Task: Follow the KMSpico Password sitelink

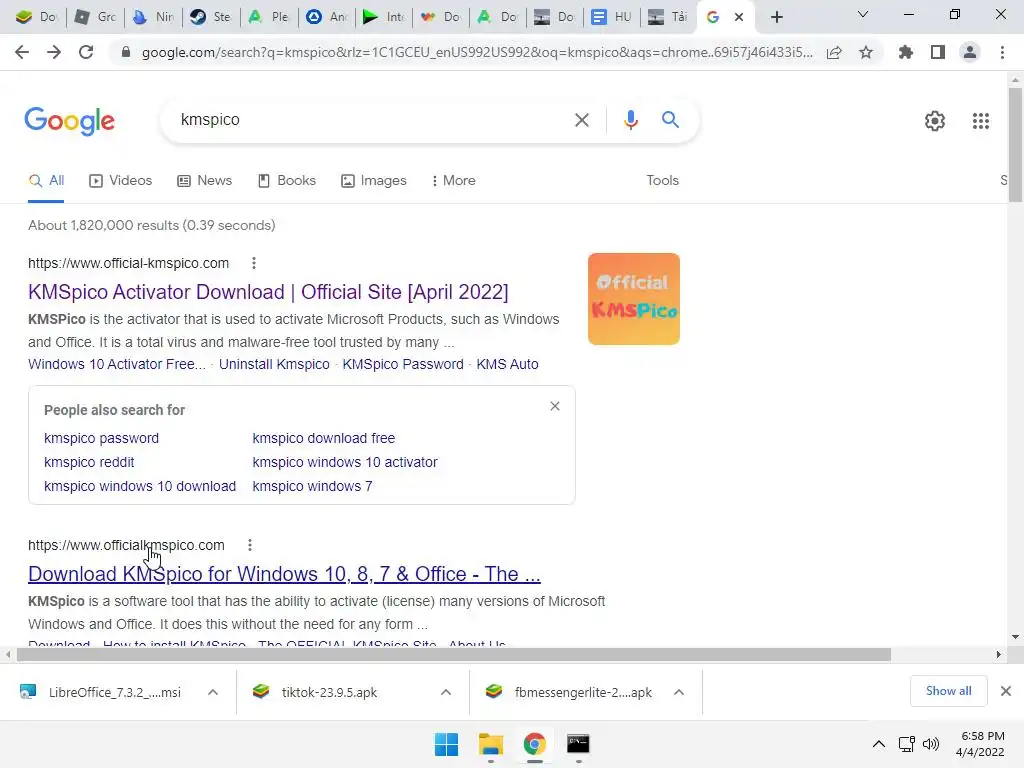Action: click(x=403, y=364)
